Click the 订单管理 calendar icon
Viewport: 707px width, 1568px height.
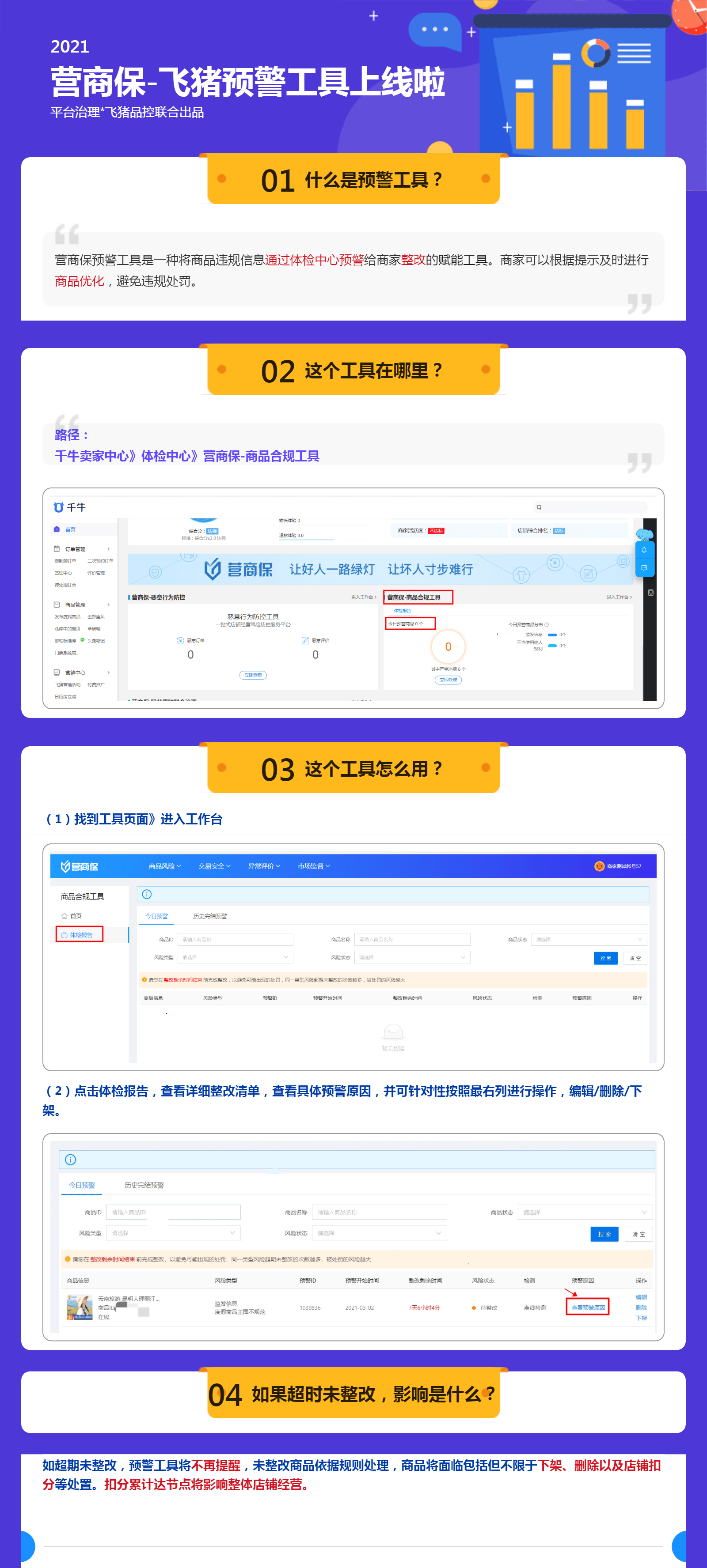pos(57,548)
